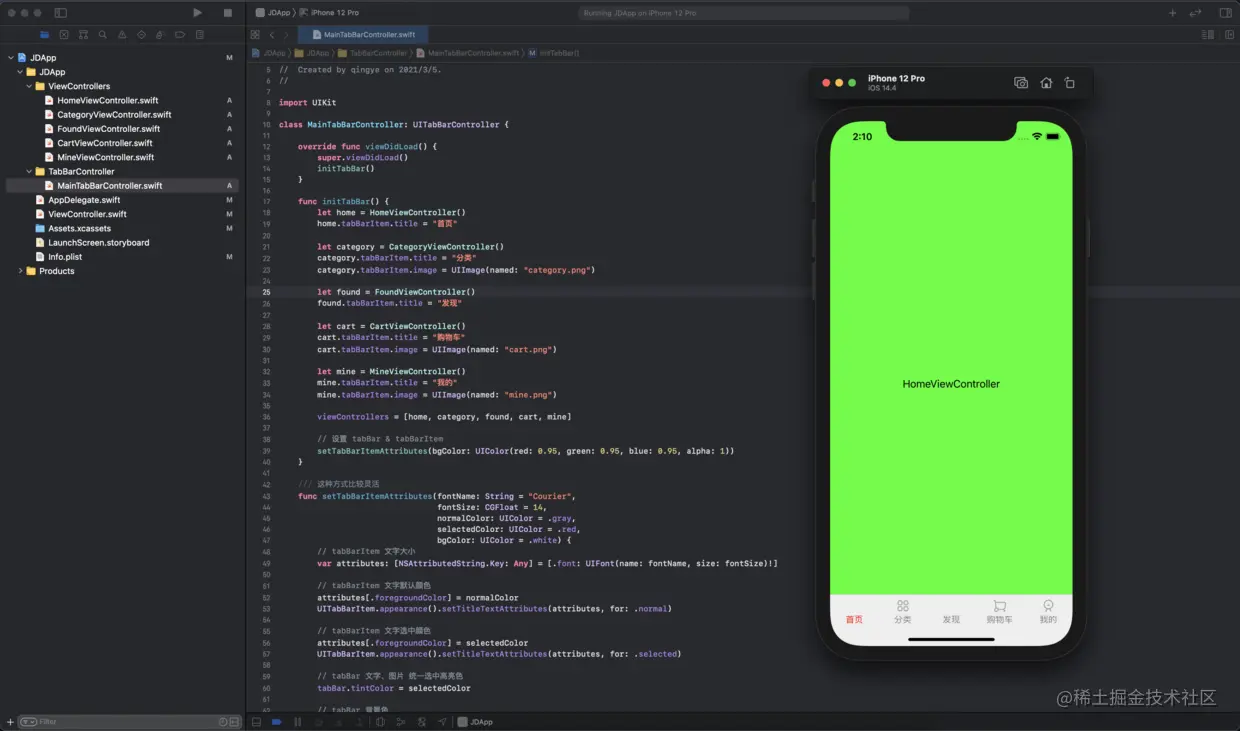Collapse the JDApp project root
This screenshot has width=1240, height=731.
pos(10,58)
